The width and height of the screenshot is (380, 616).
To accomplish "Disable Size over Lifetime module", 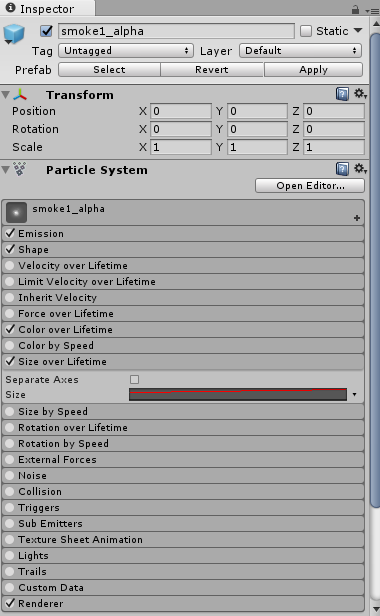I will [10, 361].
